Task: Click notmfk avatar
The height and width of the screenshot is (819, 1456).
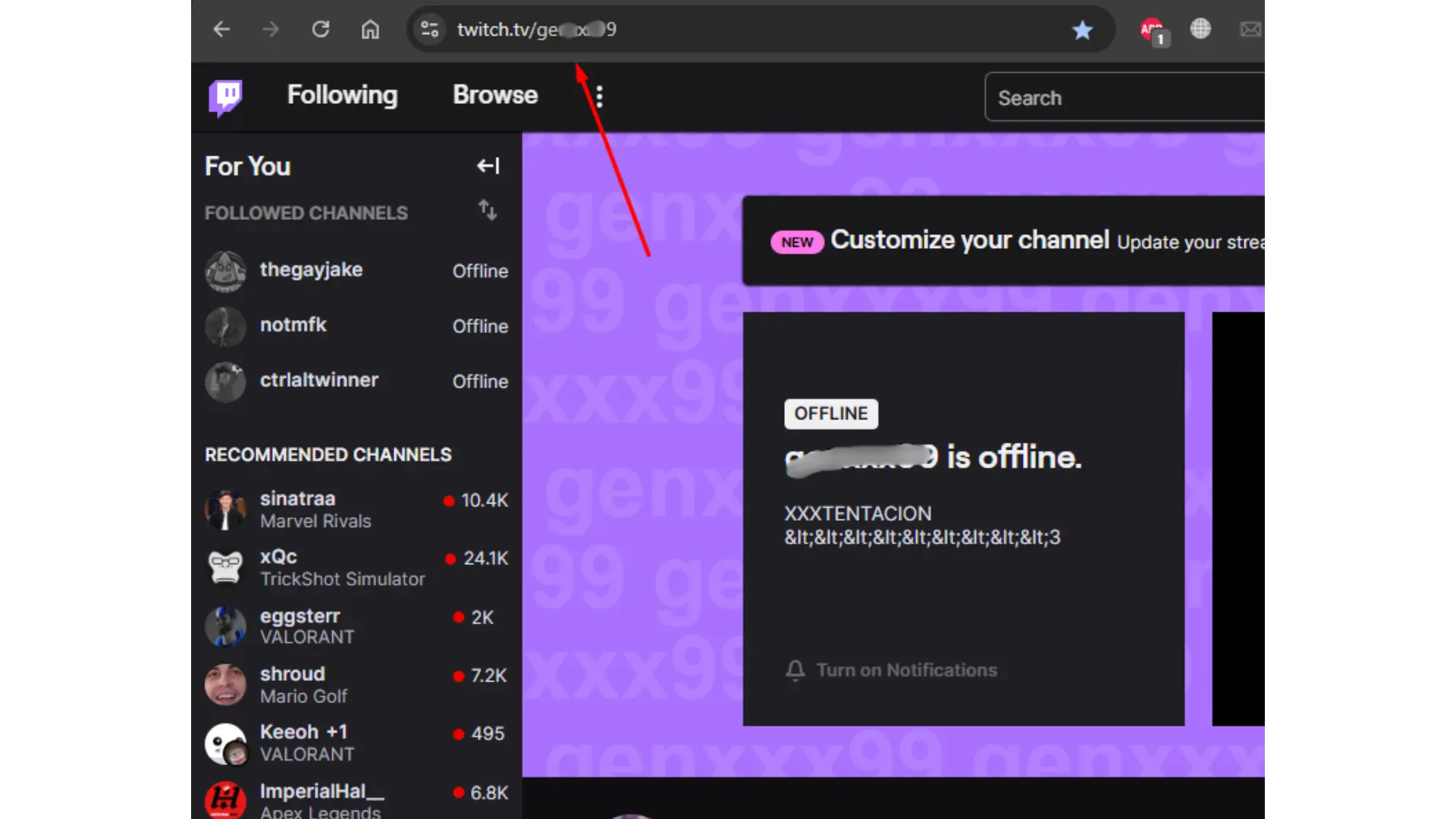Action: [x=225, y=327]
